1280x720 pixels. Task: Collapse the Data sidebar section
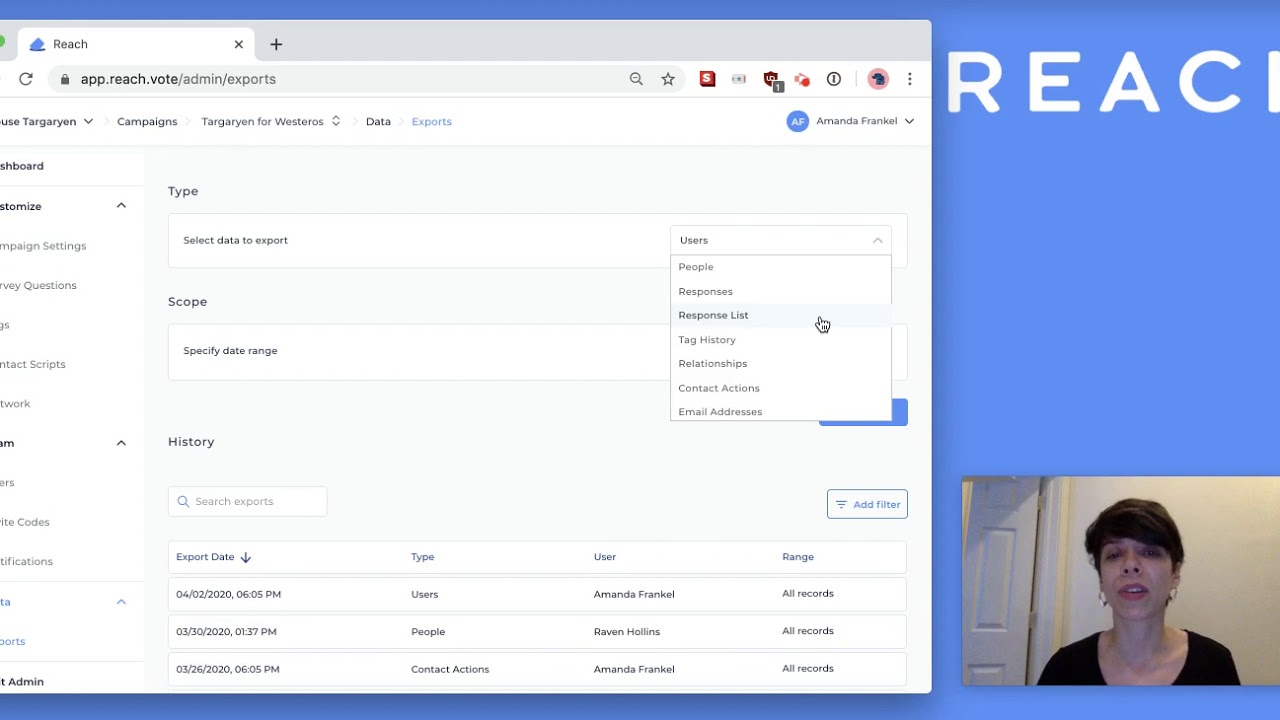pyautogui.click(x=121, y=602)
